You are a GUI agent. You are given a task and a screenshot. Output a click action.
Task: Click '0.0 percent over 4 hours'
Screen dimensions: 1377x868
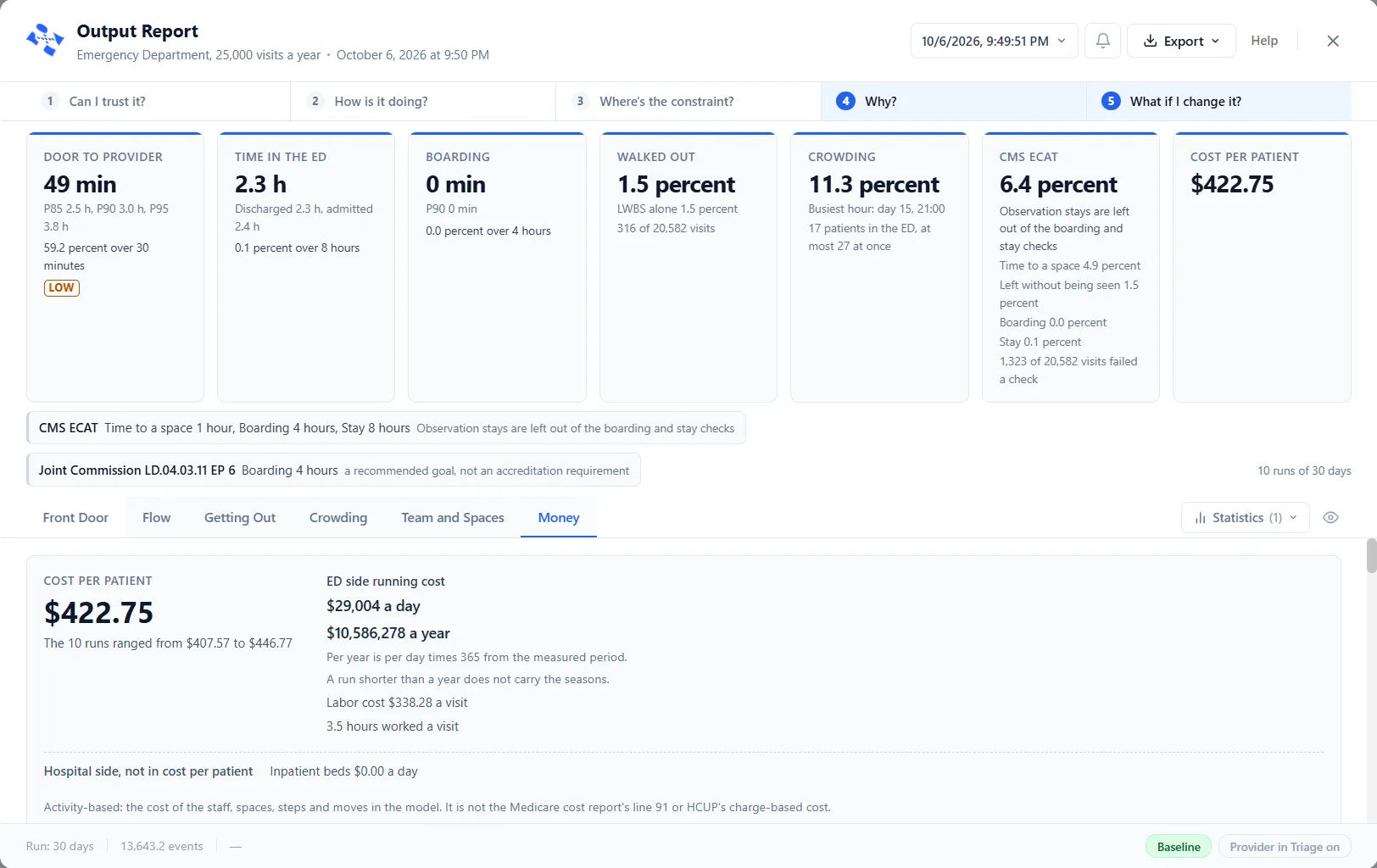488,231
